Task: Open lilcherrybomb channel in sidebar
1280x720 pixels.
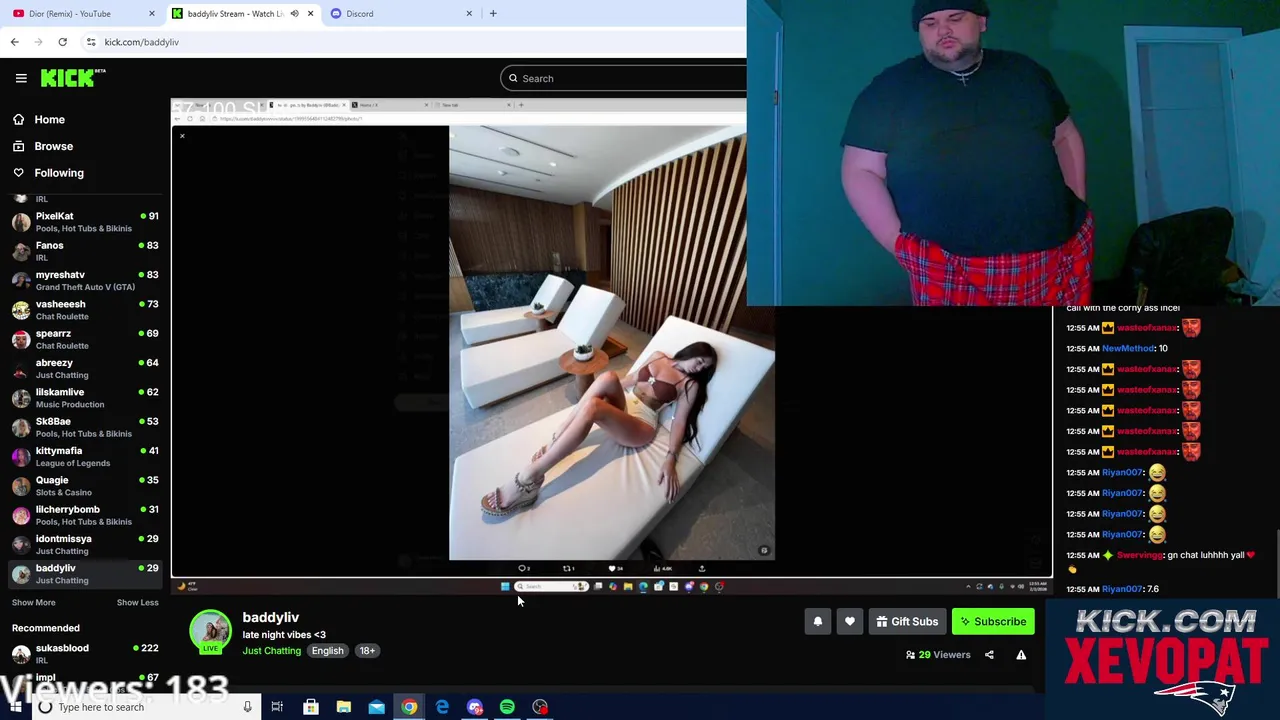Action: click(x=85, y=515)
